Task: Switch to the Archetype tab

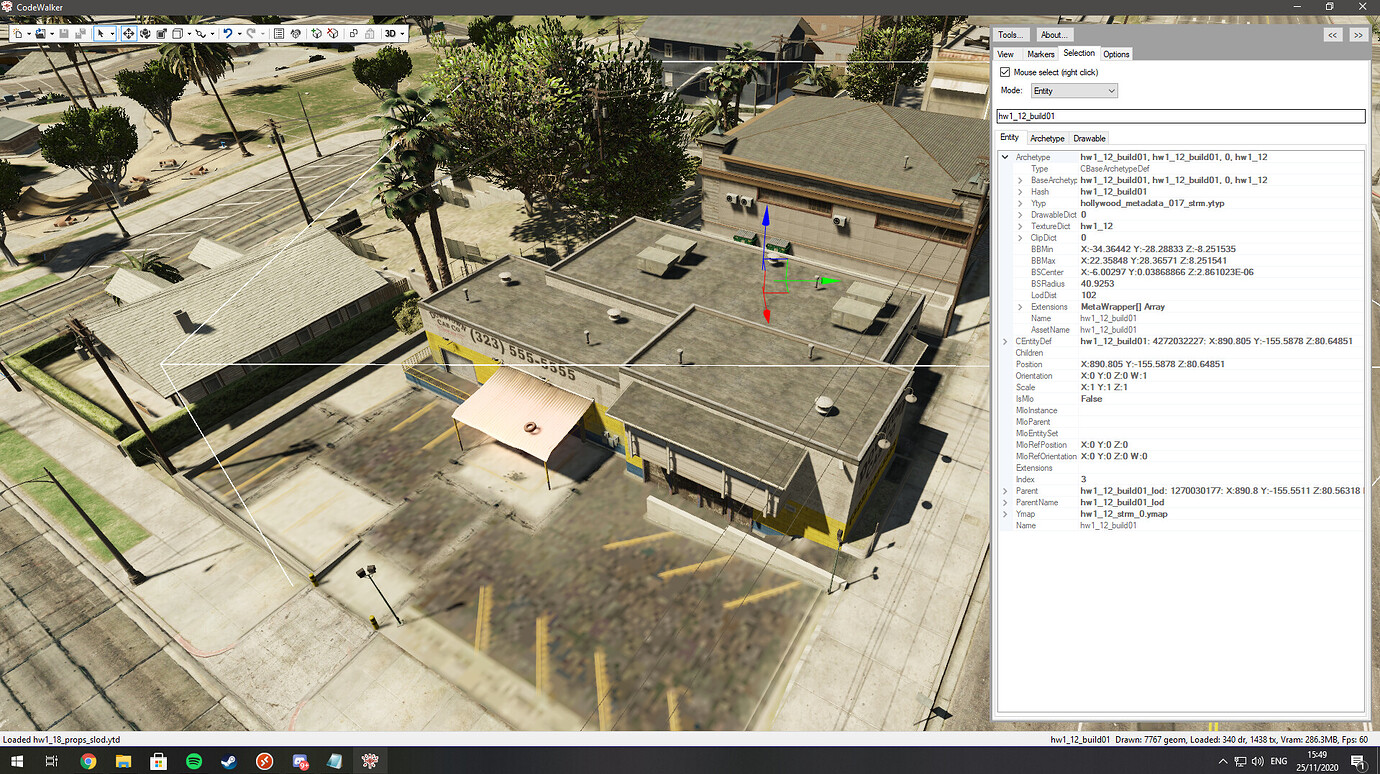Action: click(x=1046, y=138)
